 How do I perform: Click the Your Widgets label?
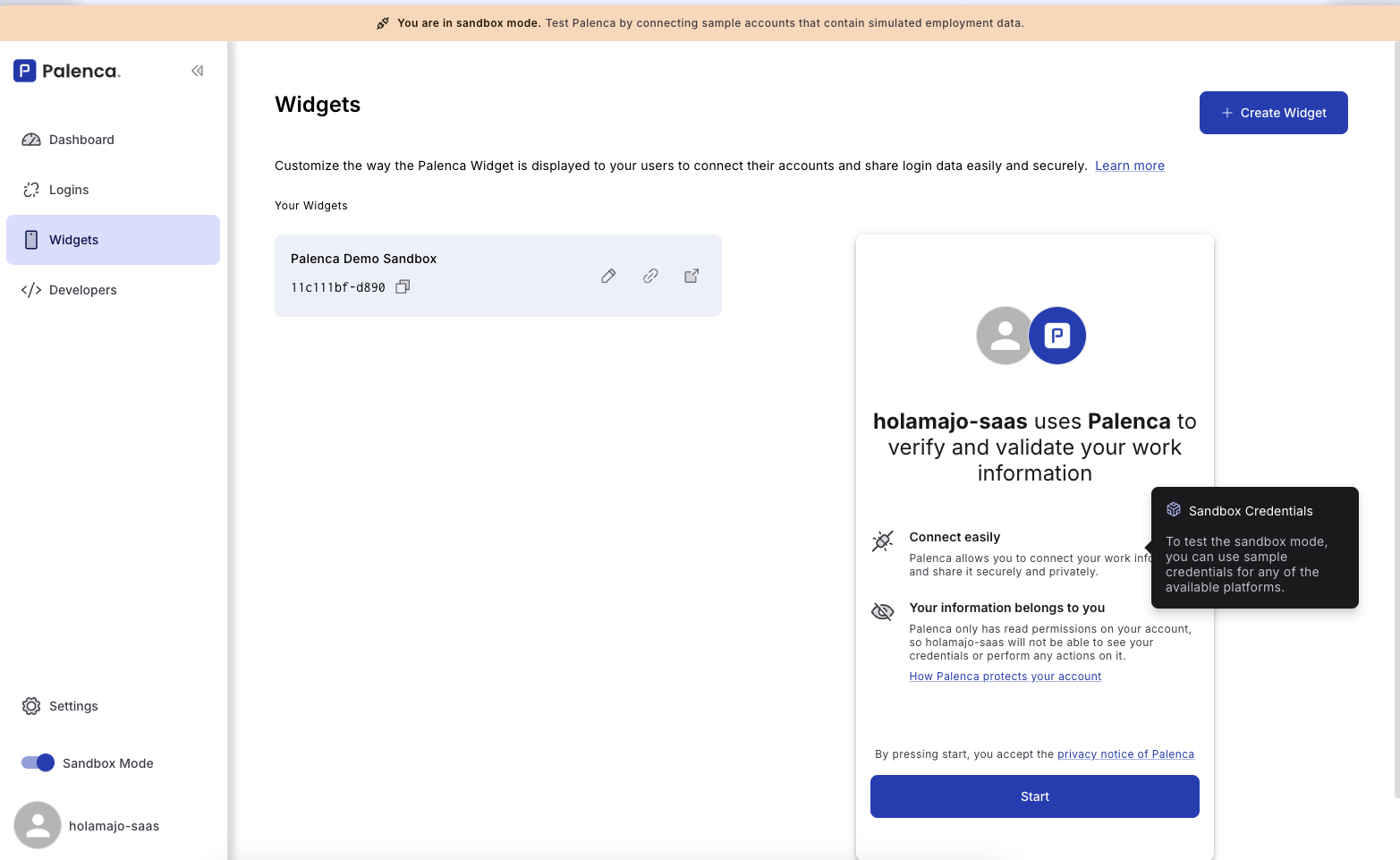coord(311,206)
